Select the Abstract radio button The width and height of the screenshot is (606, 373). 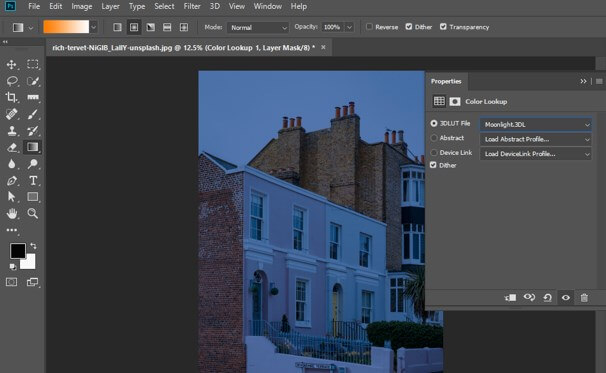434,138
